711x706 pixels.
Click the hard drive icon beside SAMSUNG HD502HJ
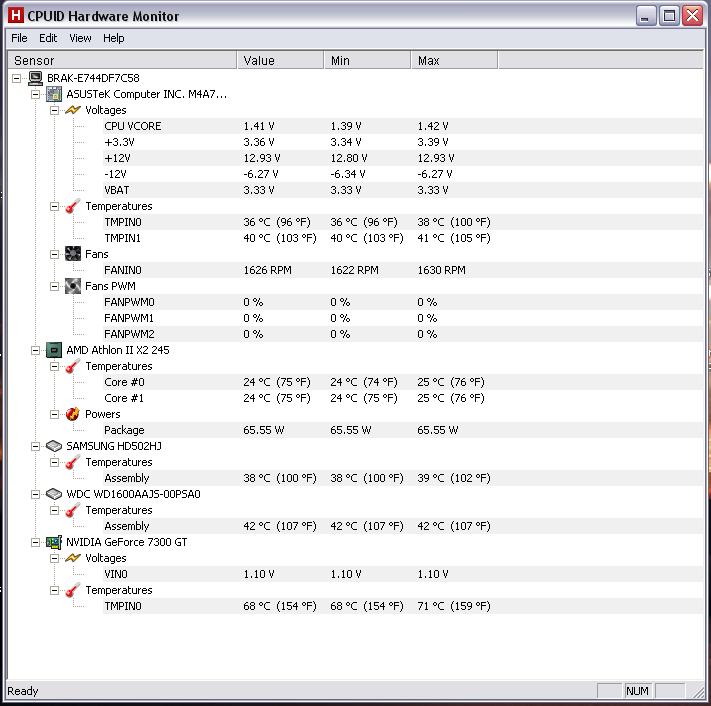click(x=54, y=446)
